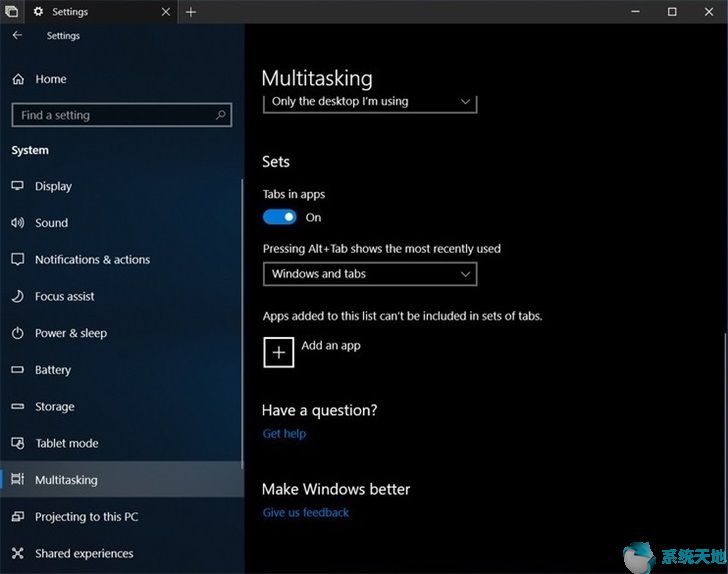Click the Storage drive icon

point(18,406)
